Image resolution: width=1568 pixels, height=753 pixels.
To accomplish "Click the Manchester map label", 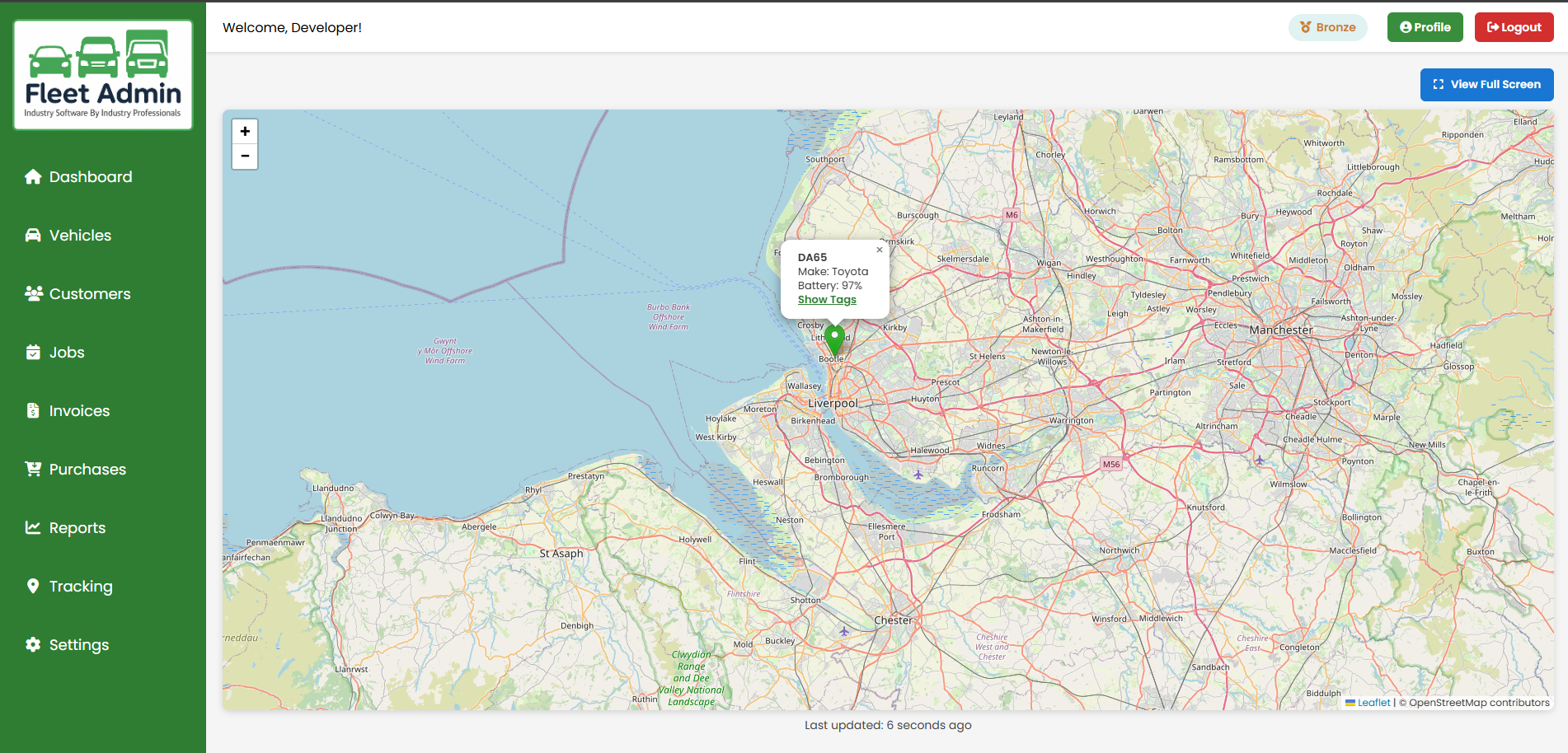I will pos(1281,330).
